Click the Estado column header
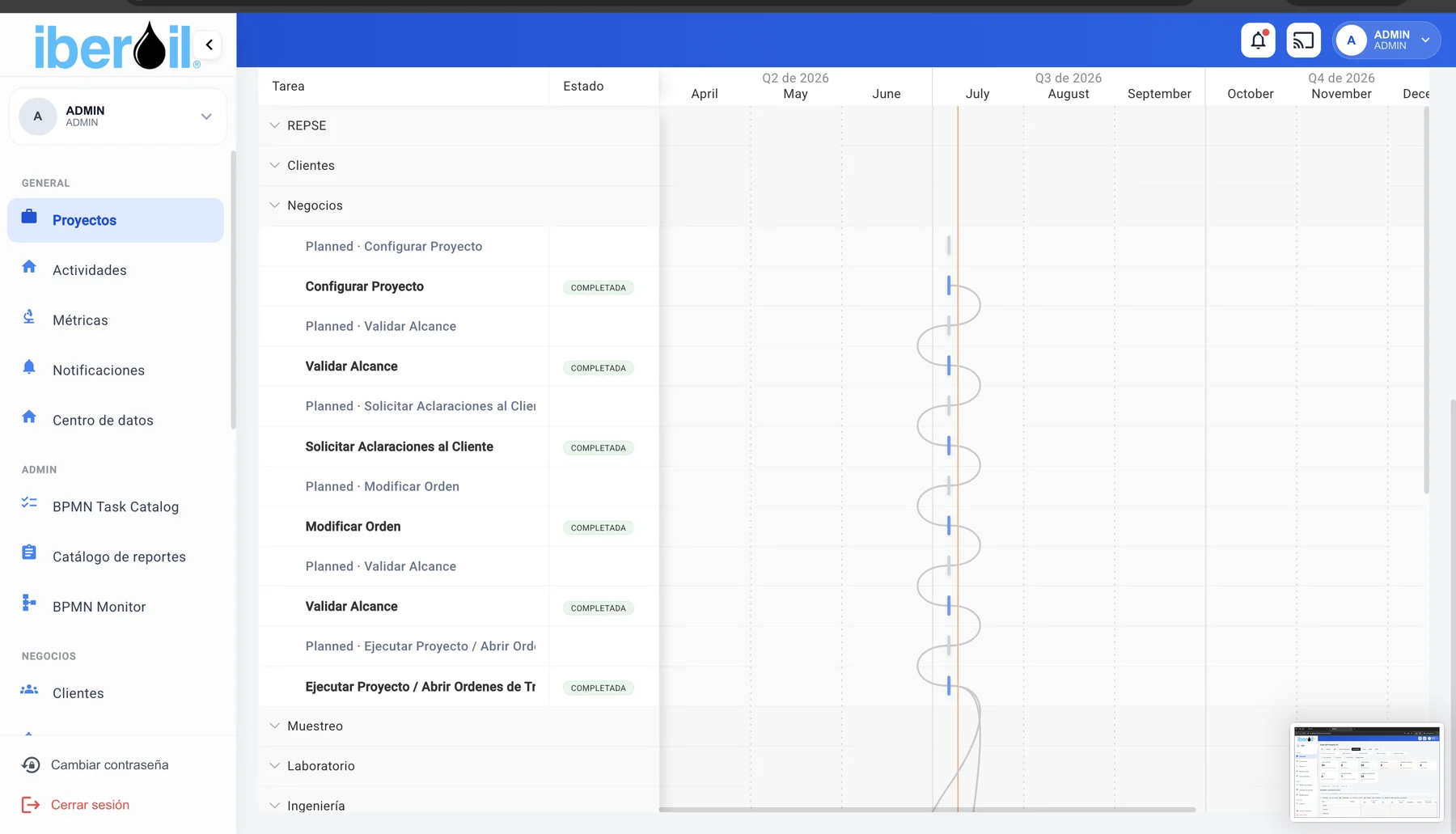 point(604,87)
